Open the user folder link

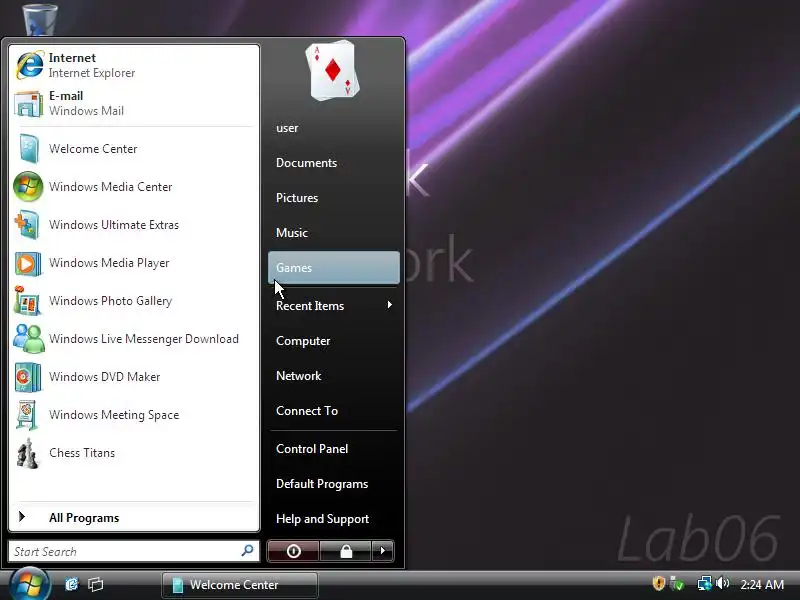[287, 128]
